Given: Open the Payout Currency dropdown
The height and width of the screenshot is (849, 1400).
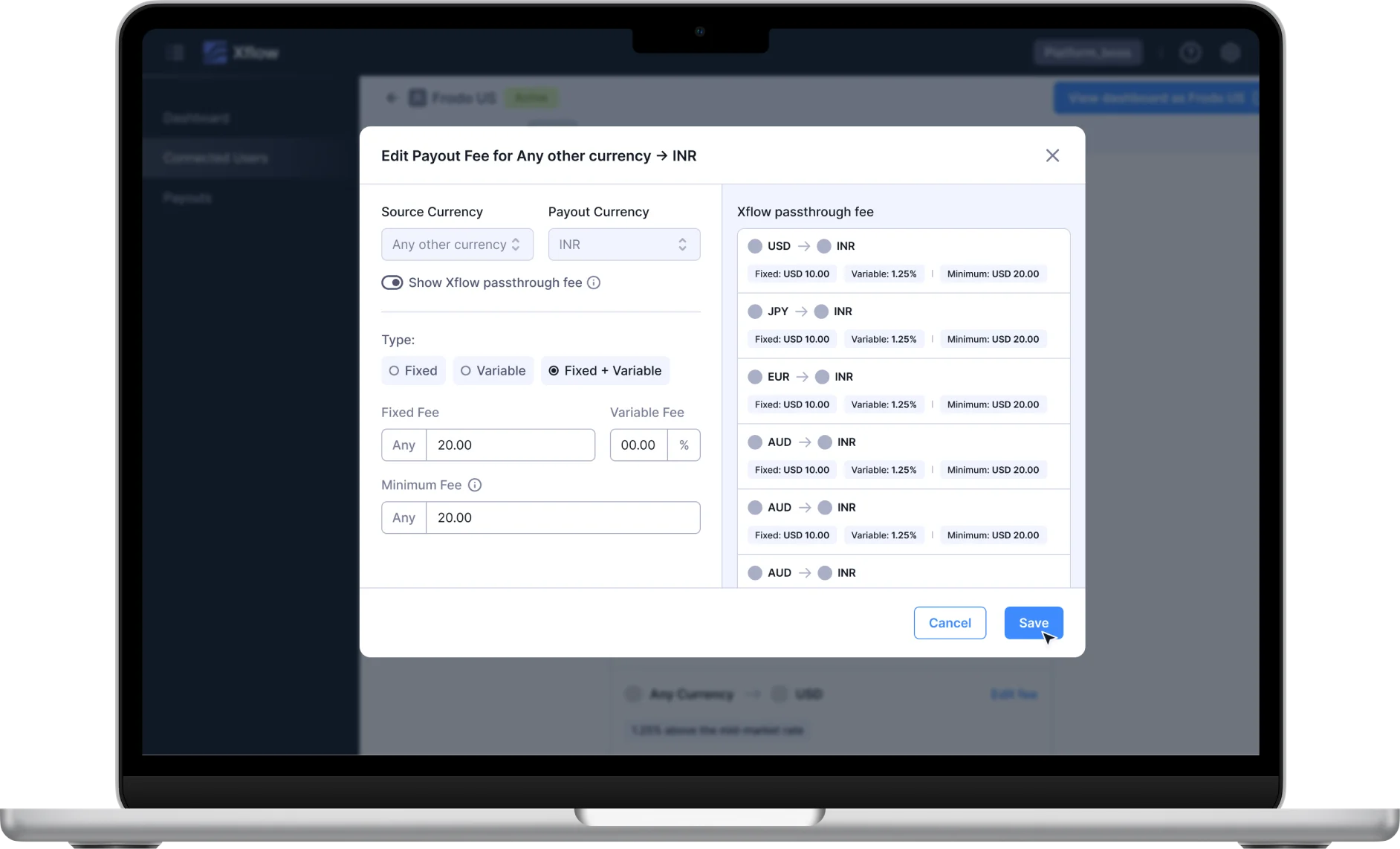Looking at the screenshot, I should click(623, 244).
